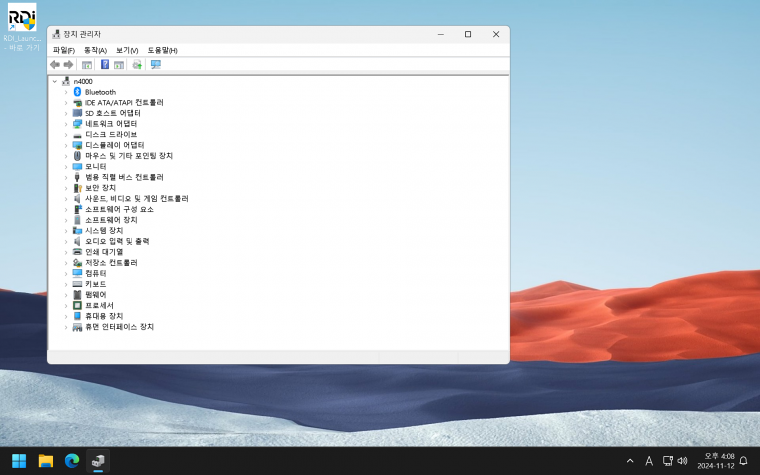Expand the 네트워크 어댑터 node
The height and width of the screenshot is (475, 760).
coord(66,124)
